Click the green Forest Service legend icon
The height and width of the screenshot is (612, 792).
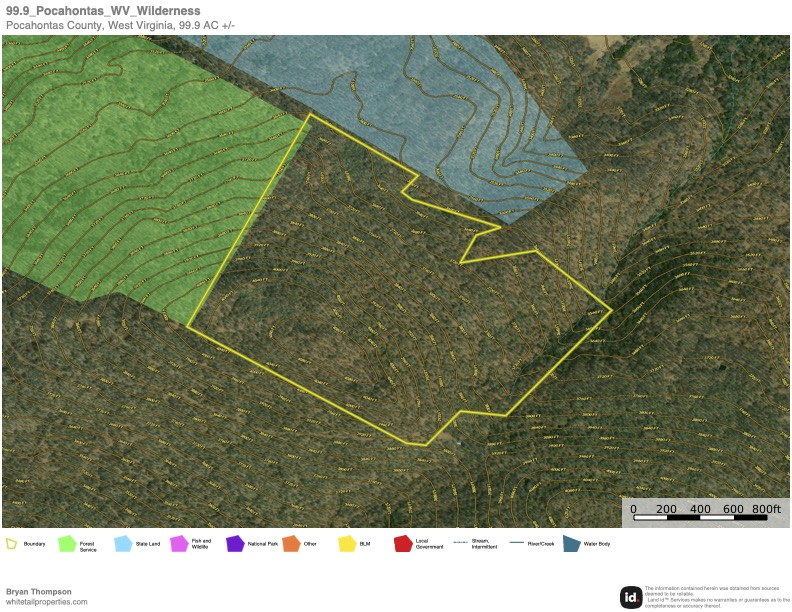click(x=67, y=544)
